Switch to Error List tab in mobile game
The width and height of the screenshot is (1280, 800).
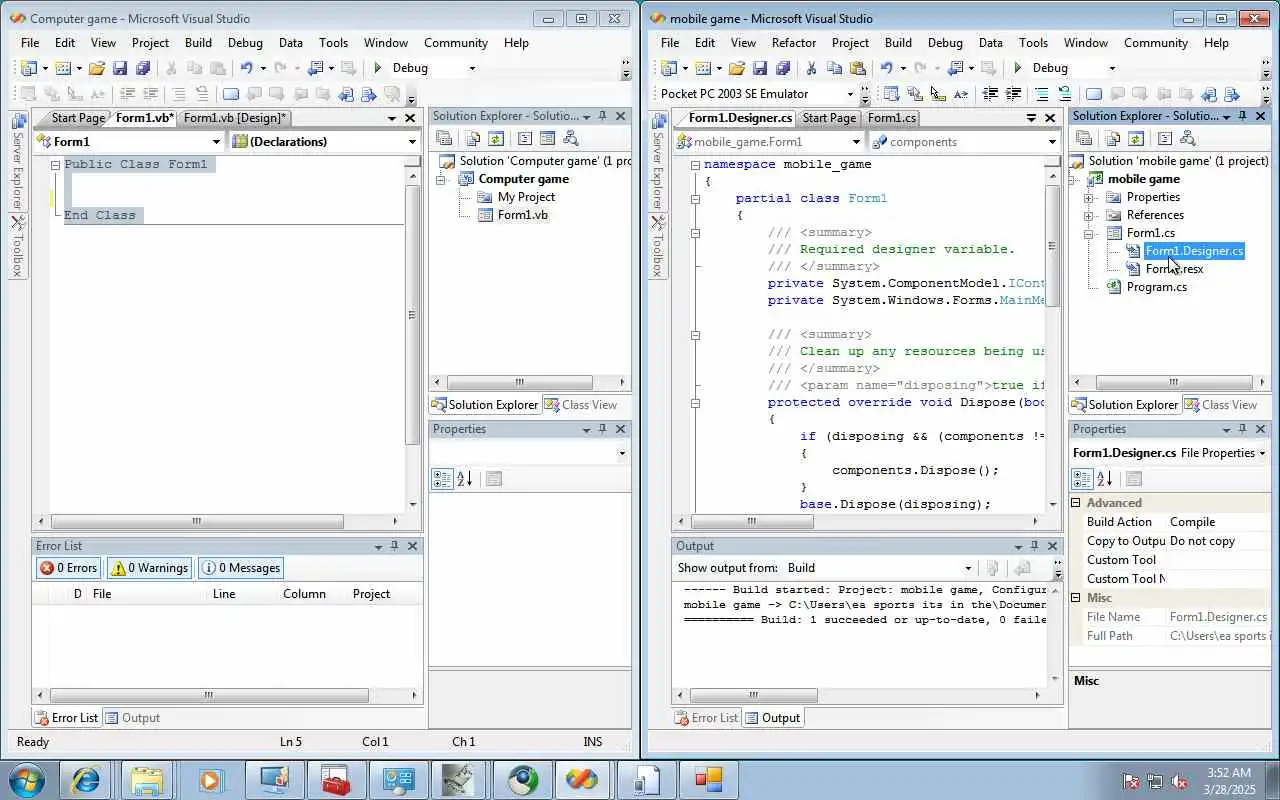pos(708,718)
